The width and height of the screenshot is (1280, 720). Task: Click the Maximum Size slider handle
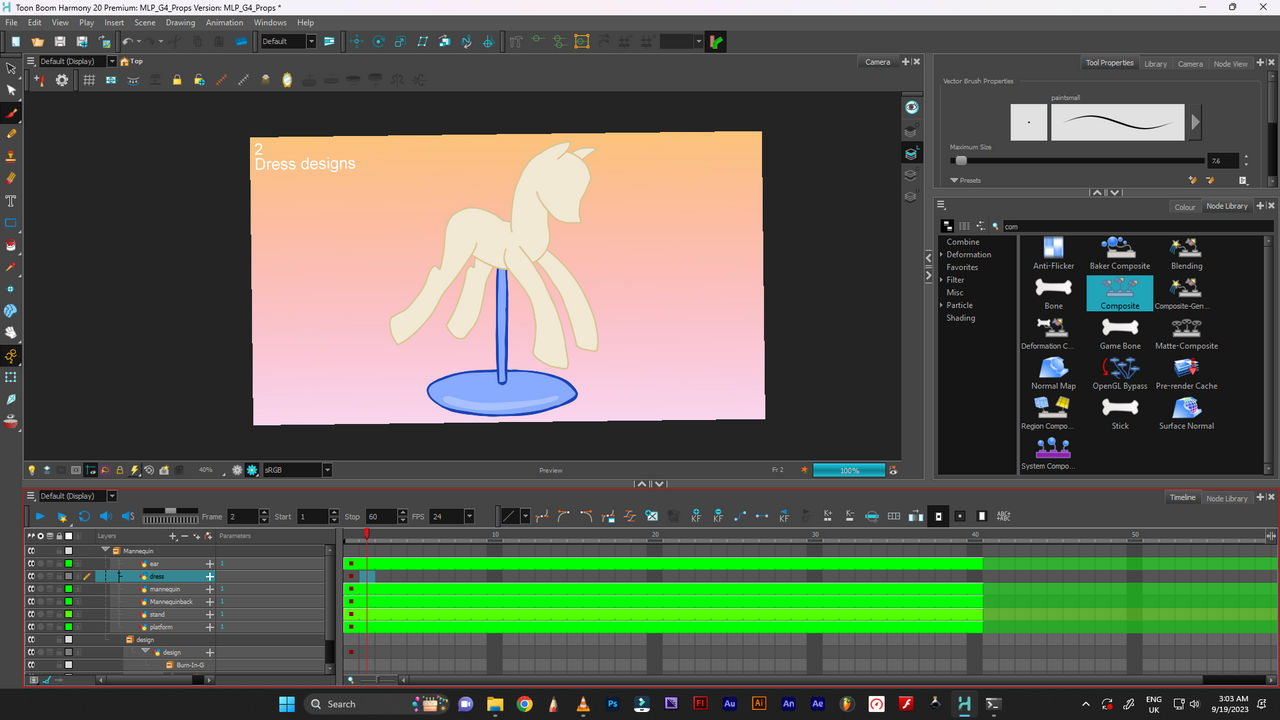coord(961,160)
